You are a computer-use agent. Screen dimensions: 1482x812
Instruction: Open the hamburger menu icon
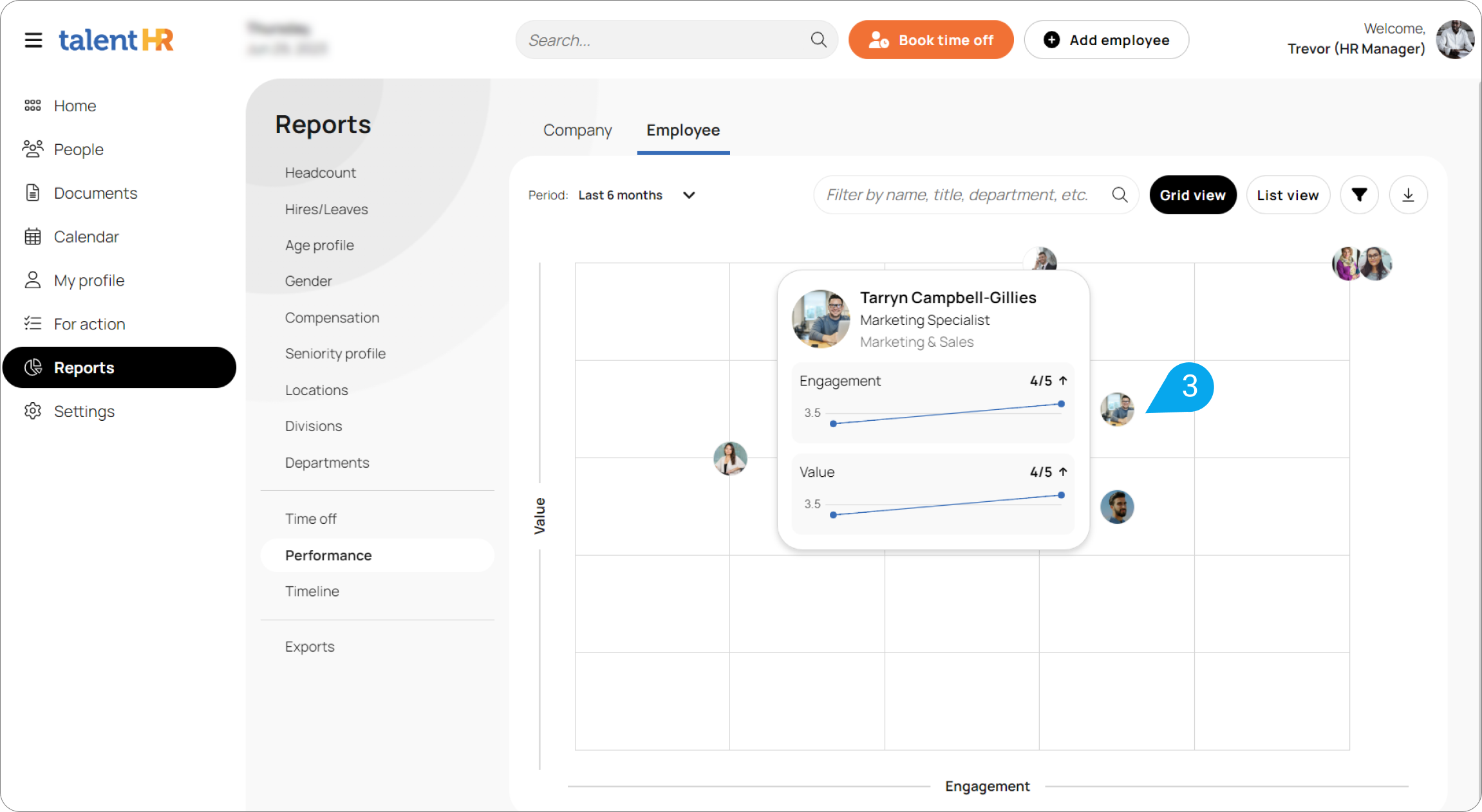click(33, 40)
